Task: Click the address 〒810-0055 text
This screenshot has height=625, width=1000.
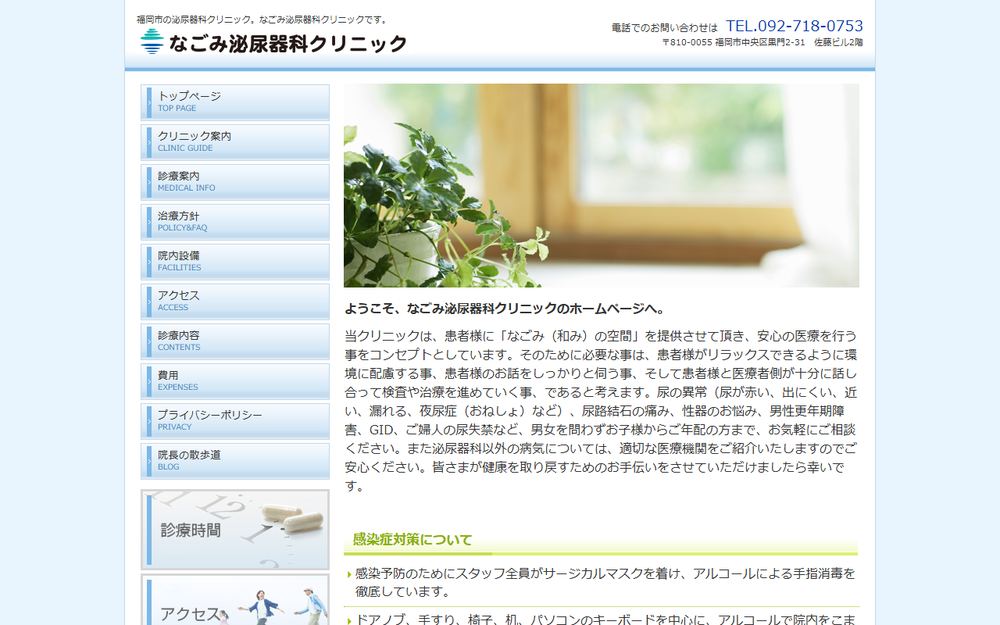Action: (x=762, y=42)
